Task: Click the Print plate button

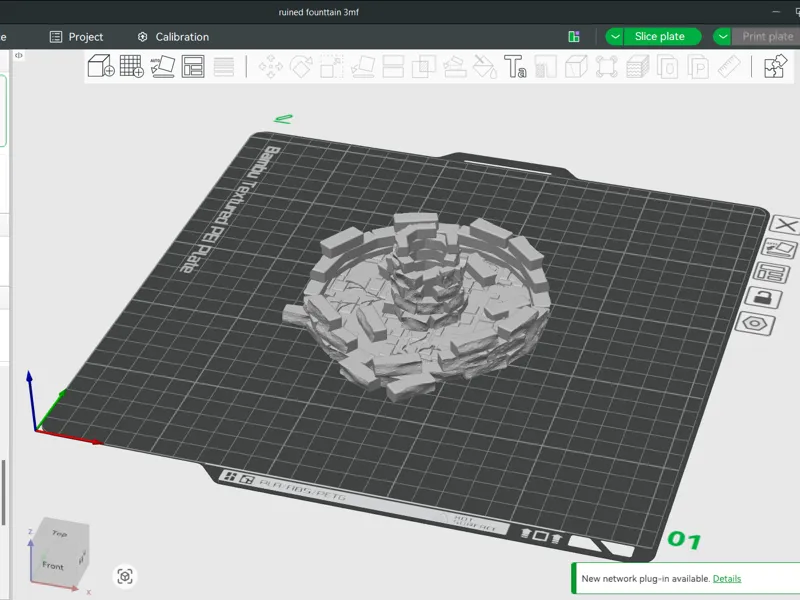Action: (766, 37)
